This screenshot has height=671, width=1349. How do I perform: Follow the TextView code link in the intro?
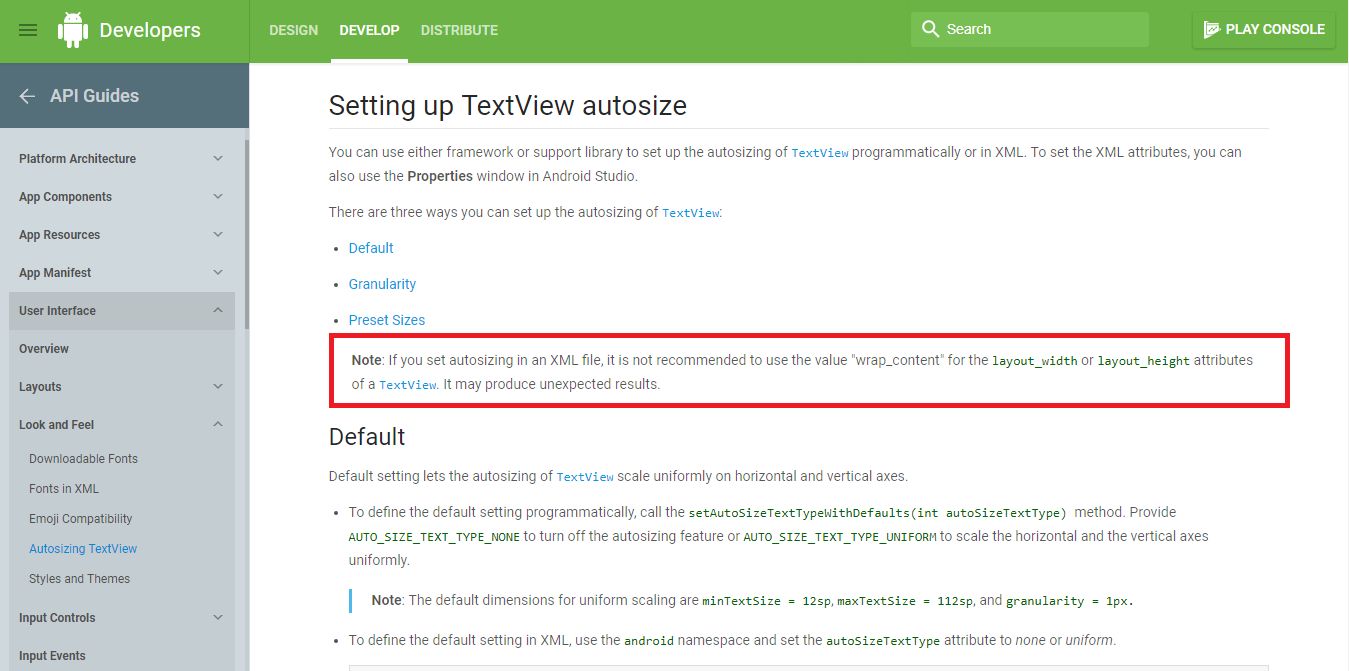pyautogui.click(x=820, y=152)
